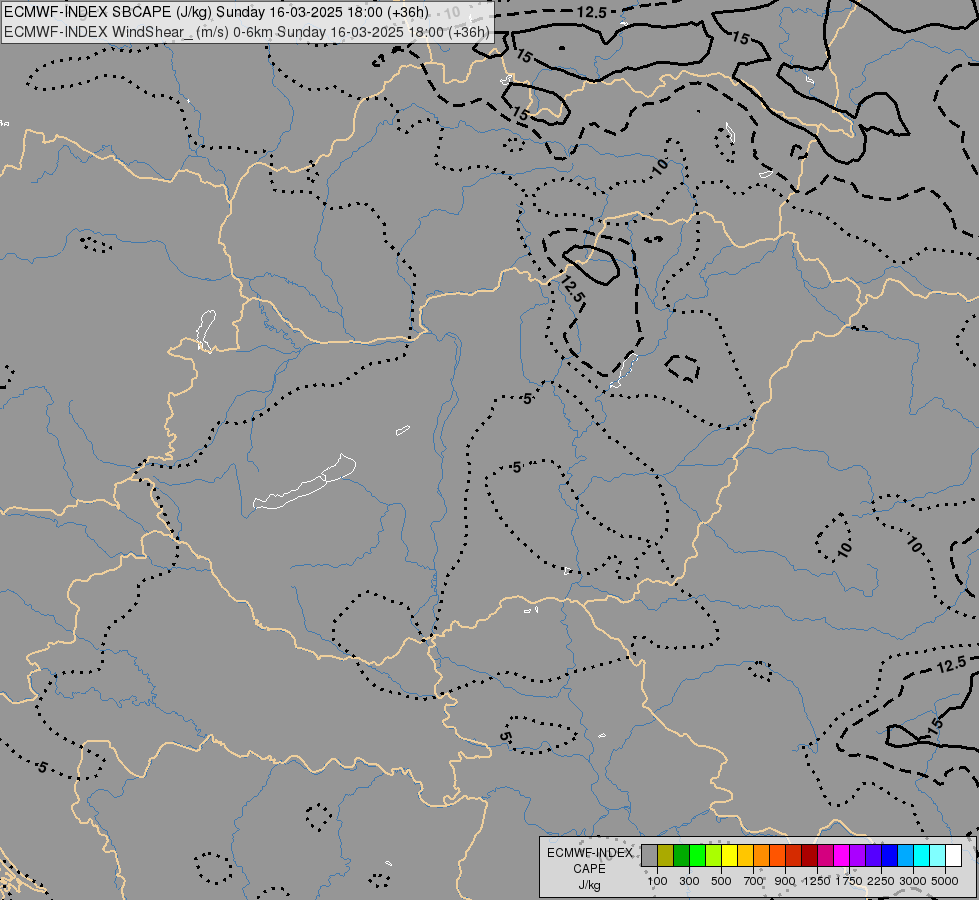Viewport: 979px width, 900px height.
Task: Pick the magenta legend swatch
Action: coord(842,855)
